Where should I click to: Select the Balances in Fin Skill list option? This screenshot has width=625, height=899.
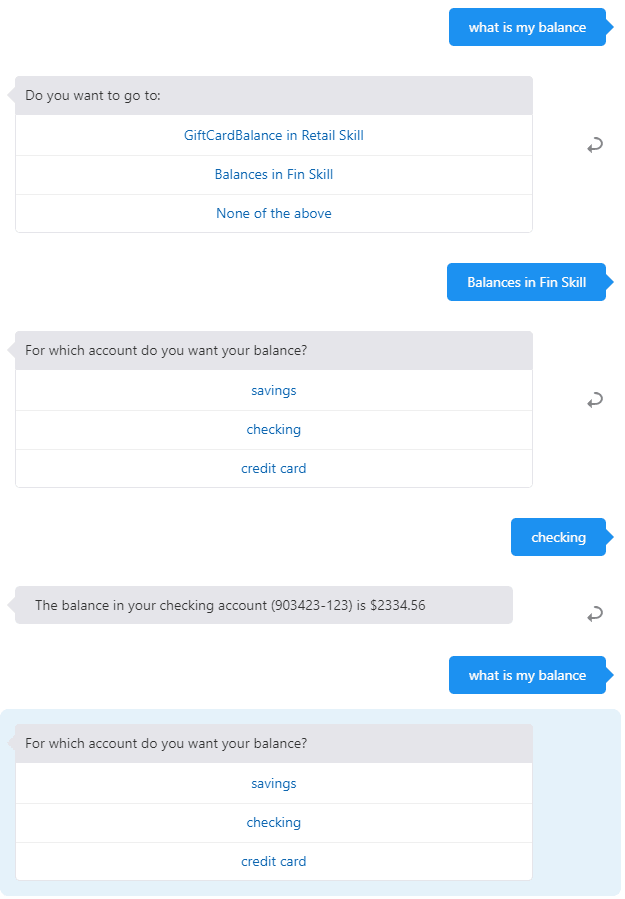(x=273, y=174)
